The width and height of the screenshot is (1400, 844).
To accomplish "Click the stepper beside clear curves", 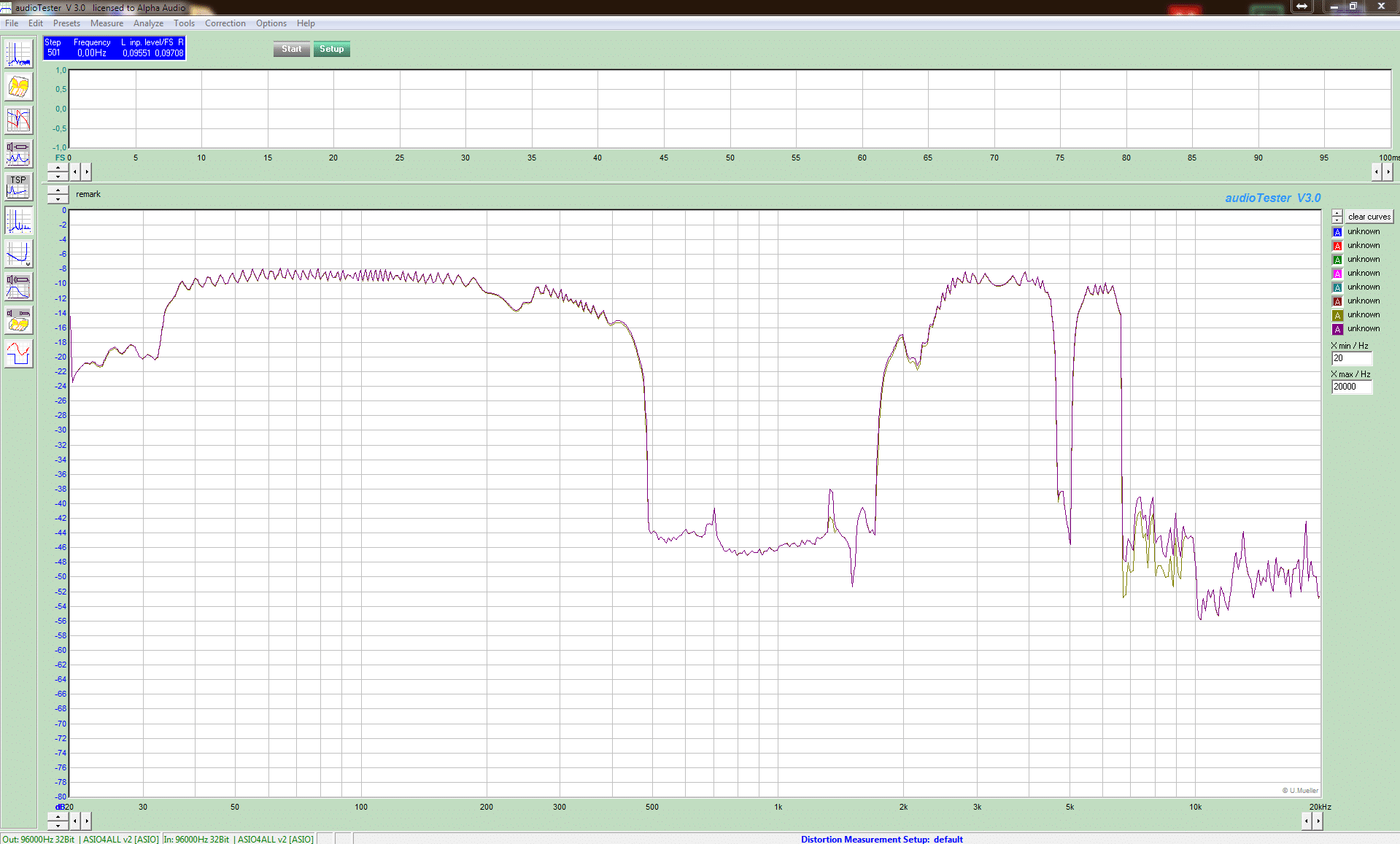I will pos(1337,217).
